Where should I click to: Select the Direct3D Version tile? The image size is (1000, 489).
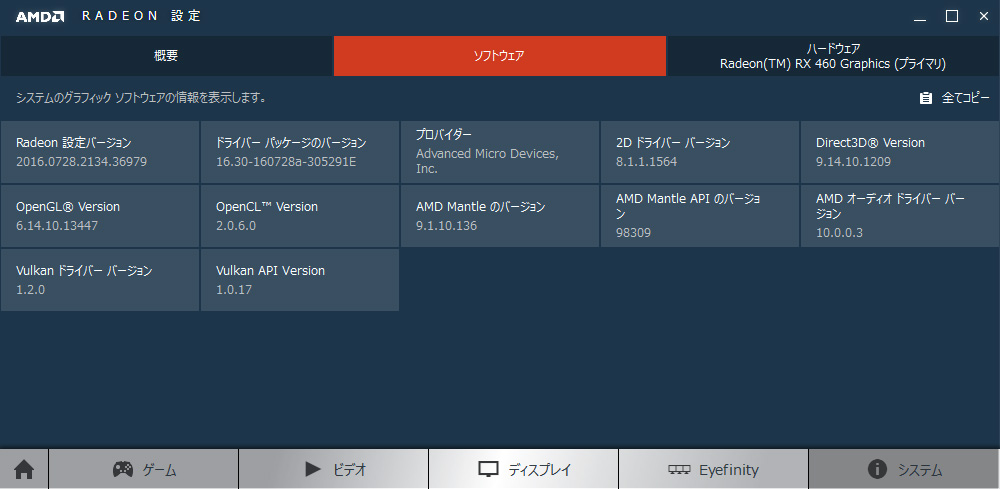point(899,152)
